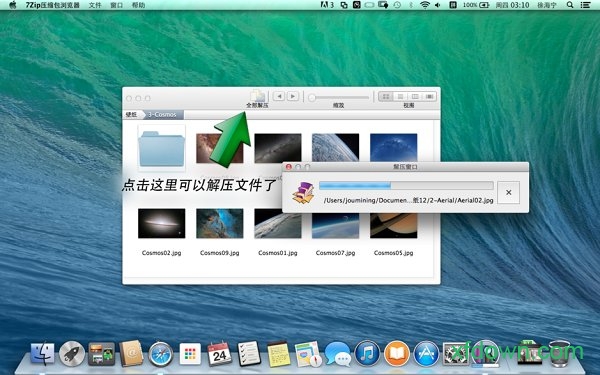The image size is (600, 375).
Task: Select the 3-Cosmos breadcrumb segment
Action: point(163,114)
